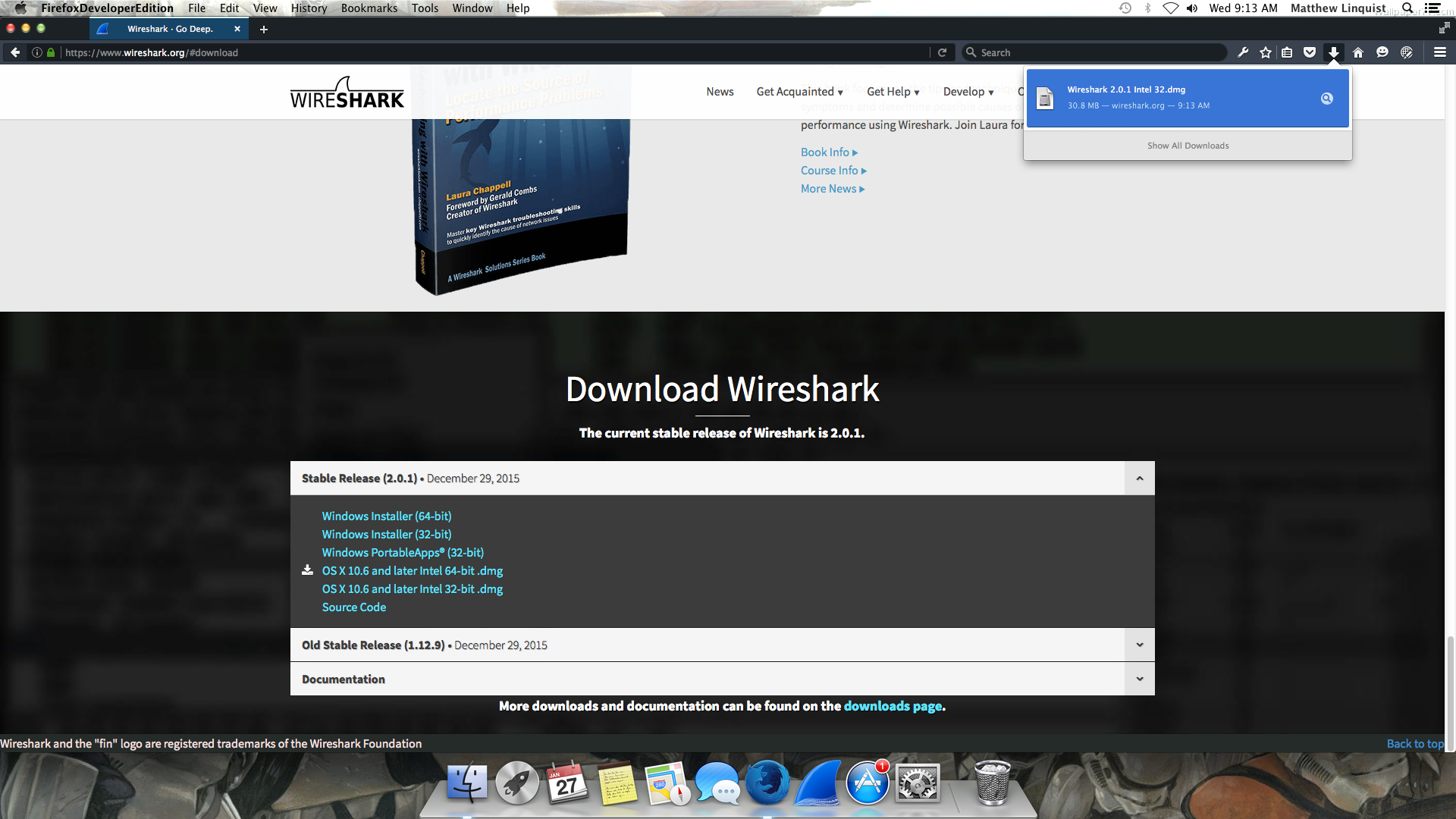Open App Store from the Dock
The height and width of the screenshot is (819, 1456).
point(868,783)
